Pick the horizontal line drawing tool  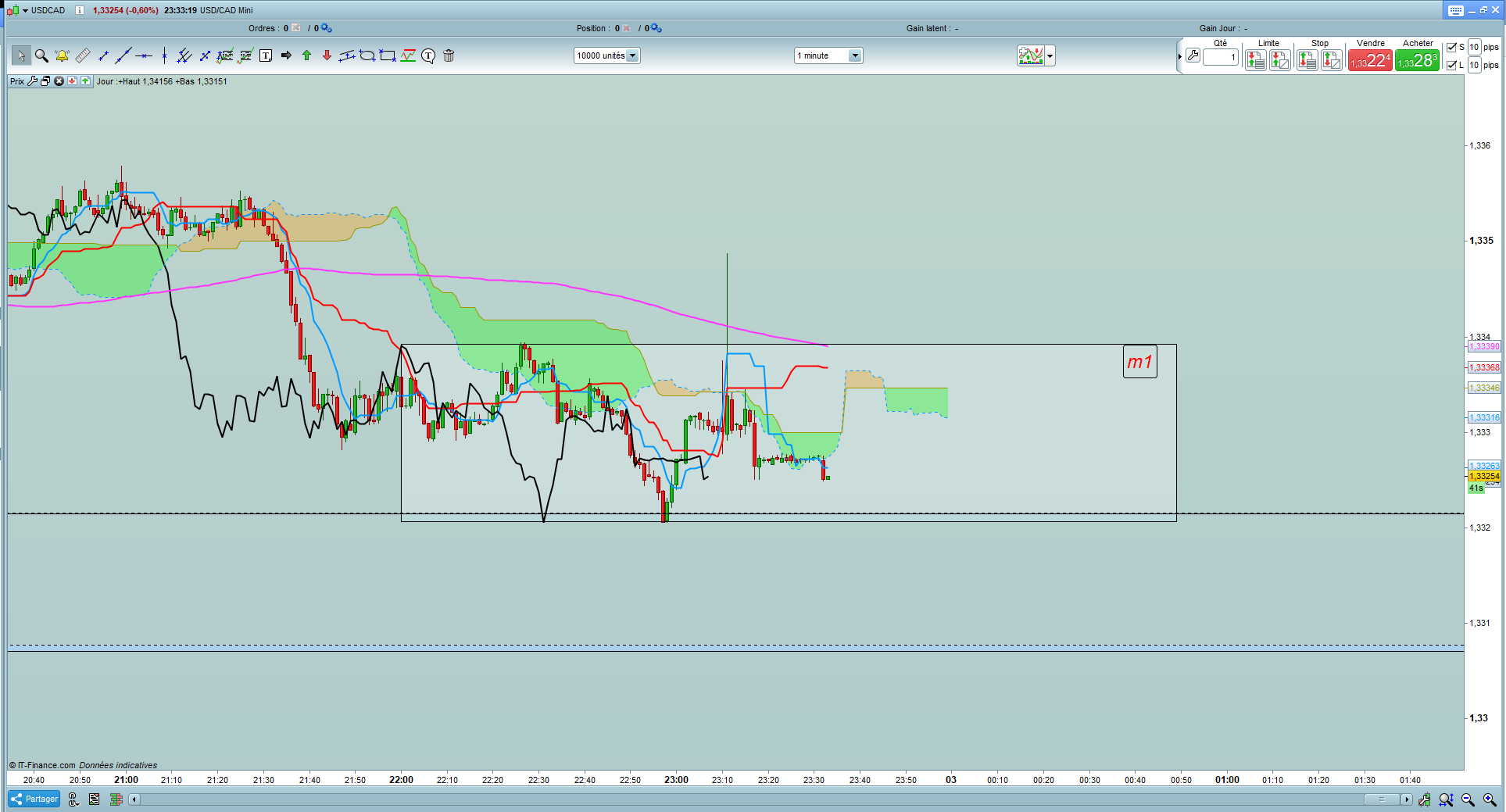(144, 55)
